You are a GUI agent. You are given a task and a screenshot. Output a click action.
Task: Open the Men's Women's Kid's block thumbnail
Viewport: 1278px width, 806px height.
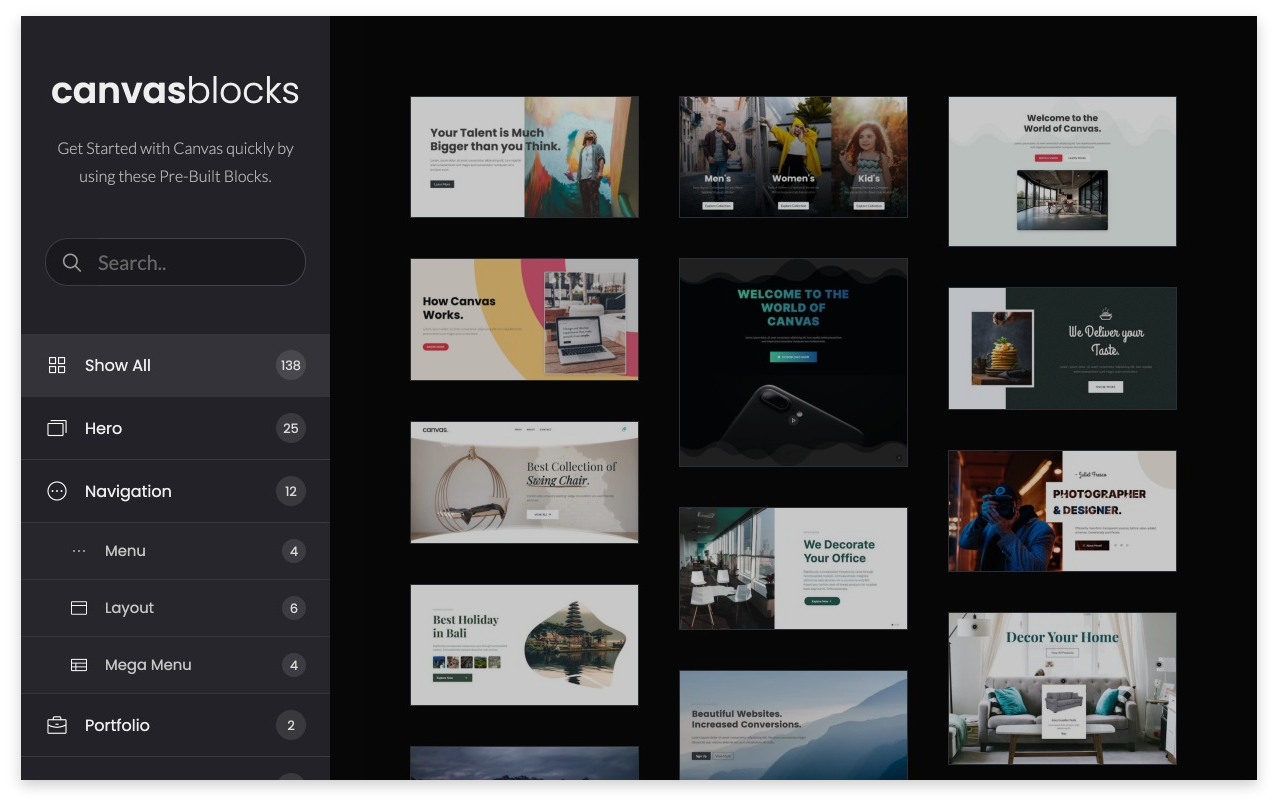click(x=793, y=157)
